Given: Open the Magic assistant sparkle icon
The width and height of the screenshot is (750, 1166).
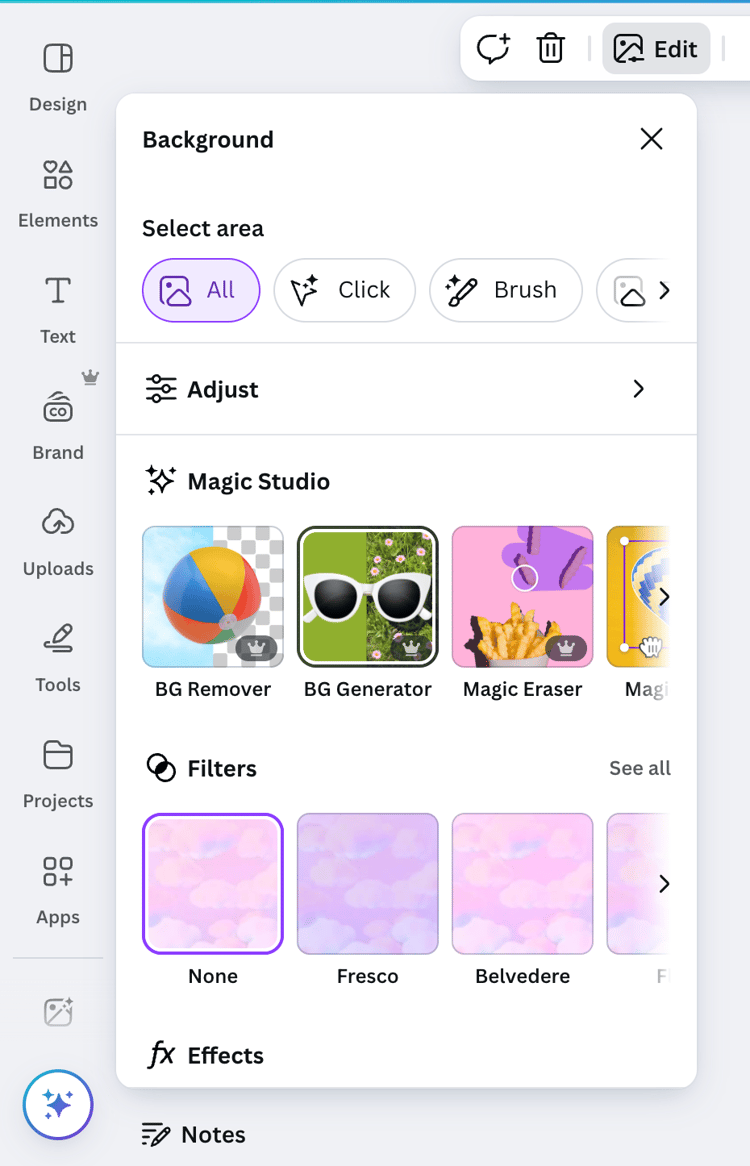Looking at the screenshot, I should (x=57, y=1104).
